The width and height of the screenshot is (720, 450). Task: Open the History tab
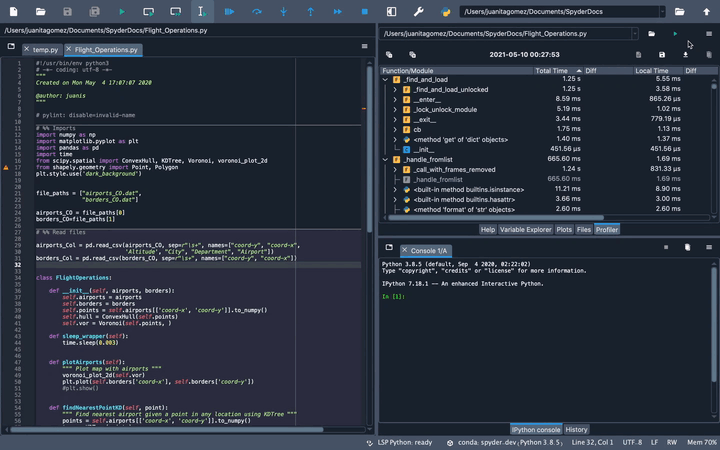click(576, 429)
